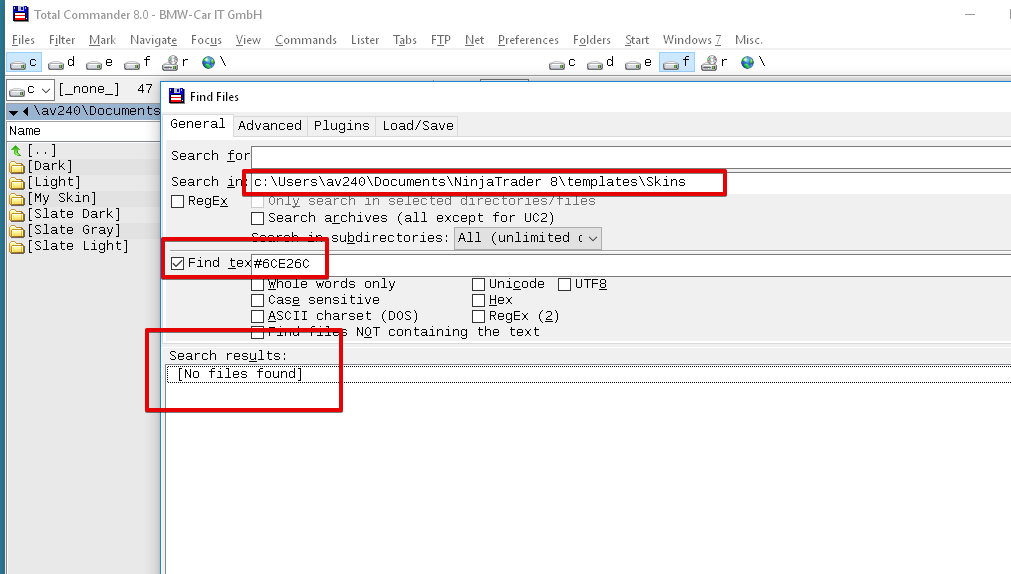Click the \av240\Documents path bar

point(84,111)
